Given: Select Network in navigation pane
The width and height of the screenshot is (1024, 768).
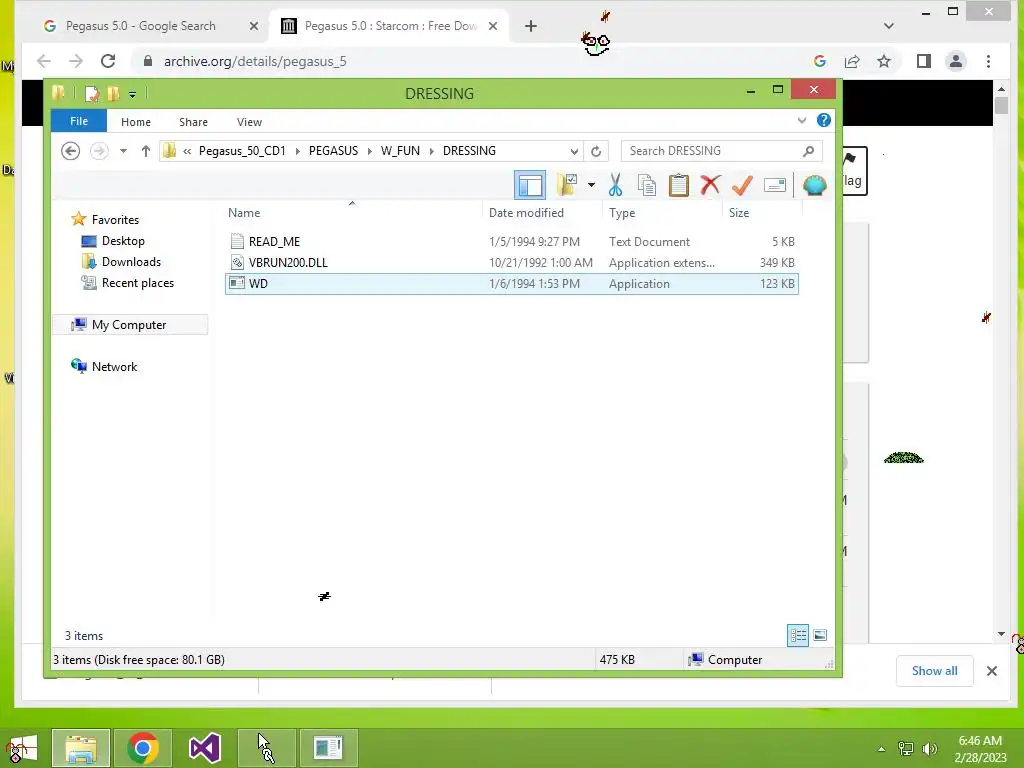Looking at the screenshot, I should (x=114, y=366).
